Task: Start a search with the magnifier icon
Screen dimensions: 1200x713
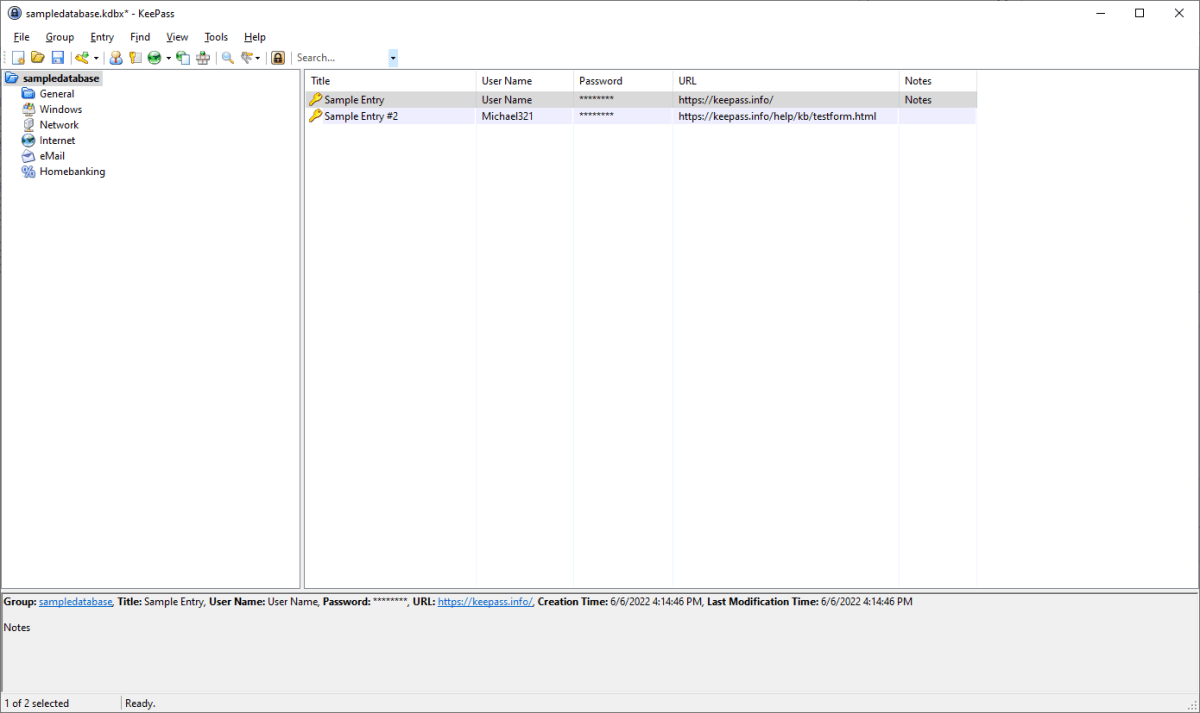Action: click(x=227, y=57)
